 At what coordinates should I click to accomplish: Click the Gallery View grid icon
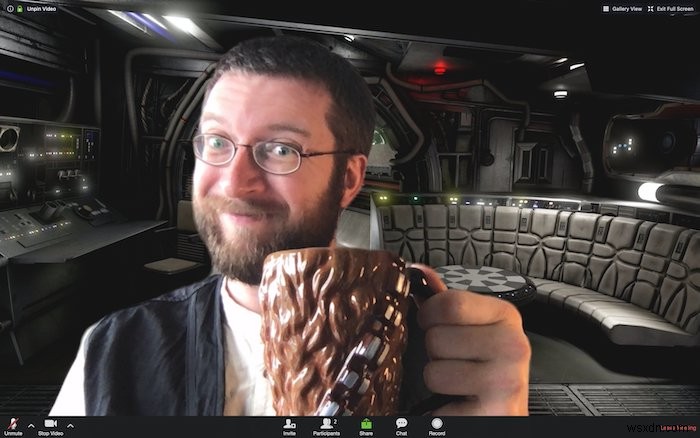606,8
